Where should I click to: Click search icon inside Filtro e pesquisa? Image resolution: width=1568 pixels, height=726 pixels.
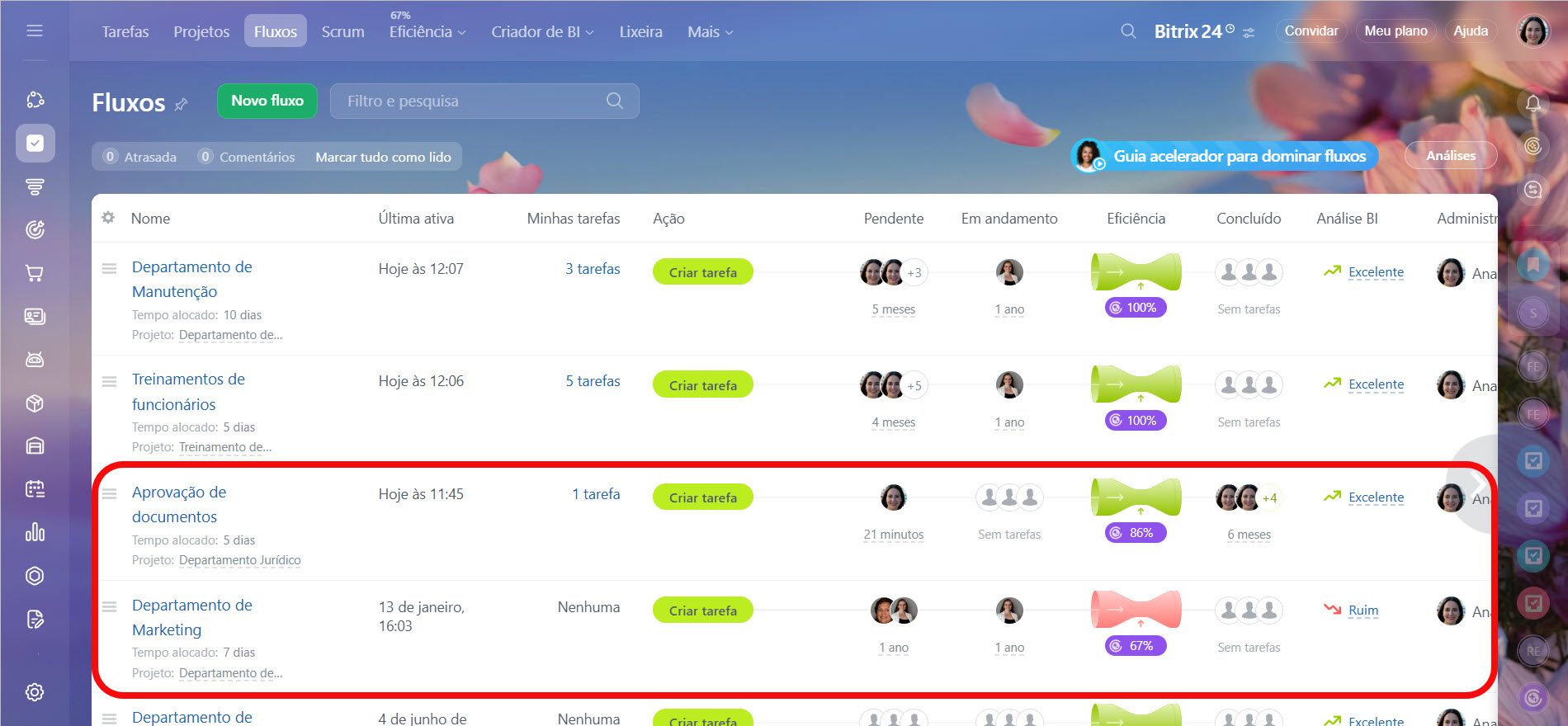(x=615, y=101)
